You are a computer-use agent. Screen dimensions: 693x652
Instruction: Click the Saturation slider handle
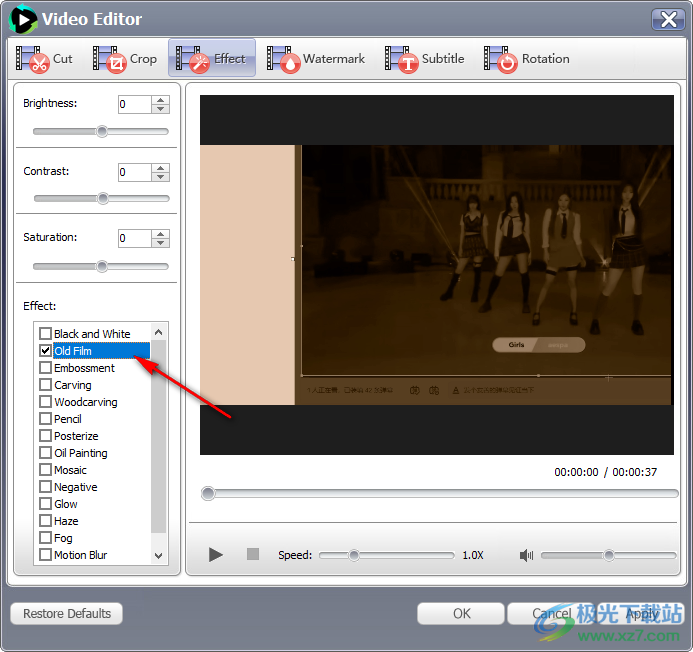102,266
